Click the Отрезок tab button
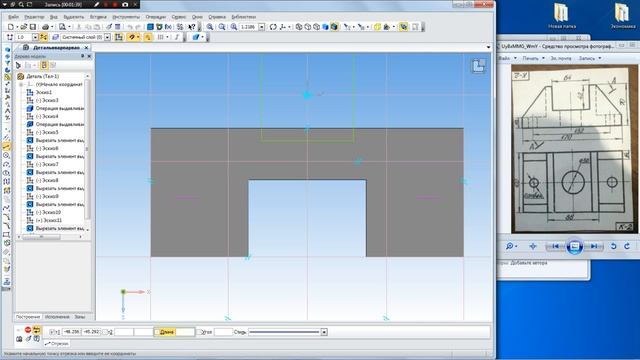 click(57, 344)
